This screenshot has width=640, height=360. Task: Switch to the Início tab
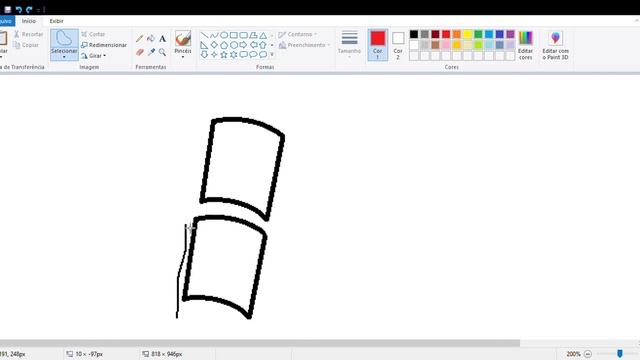[29, 21]
